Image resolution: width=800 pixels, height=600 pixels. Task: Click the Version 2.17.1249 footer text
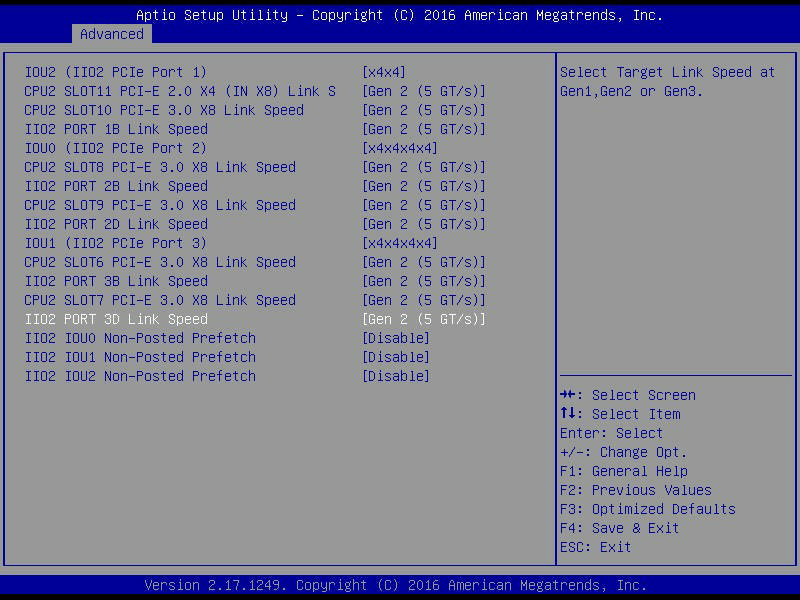pyautogui.click(x=395, y=585)
